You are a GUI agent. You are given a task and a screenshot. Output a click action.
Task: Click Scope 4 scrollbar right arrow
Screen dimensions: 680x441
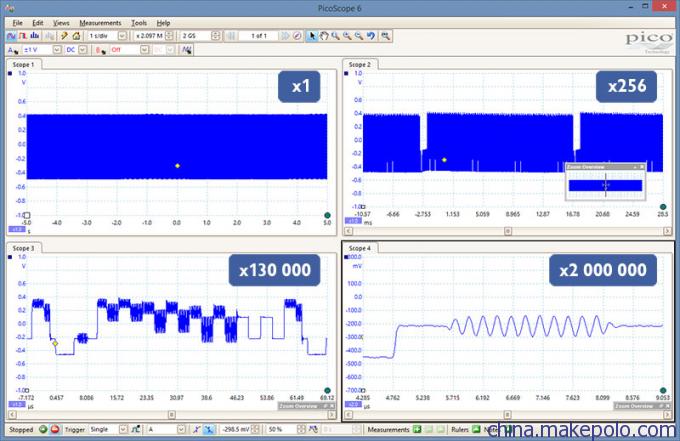coord(667,415)
